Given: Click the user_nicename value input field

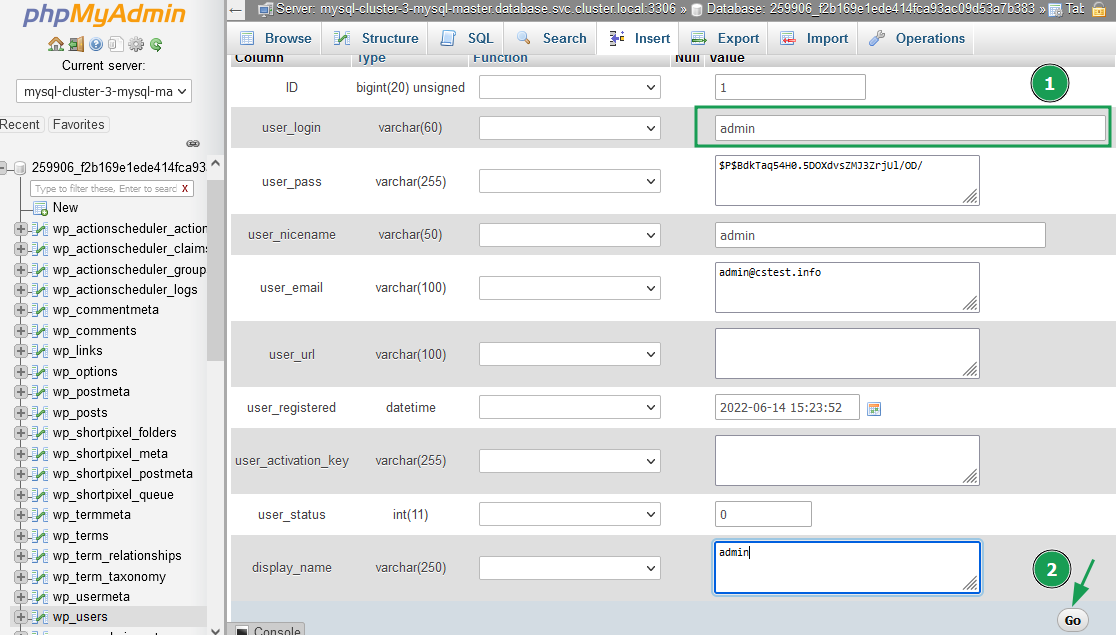Looking at the screenshot, I should (880, 235).
